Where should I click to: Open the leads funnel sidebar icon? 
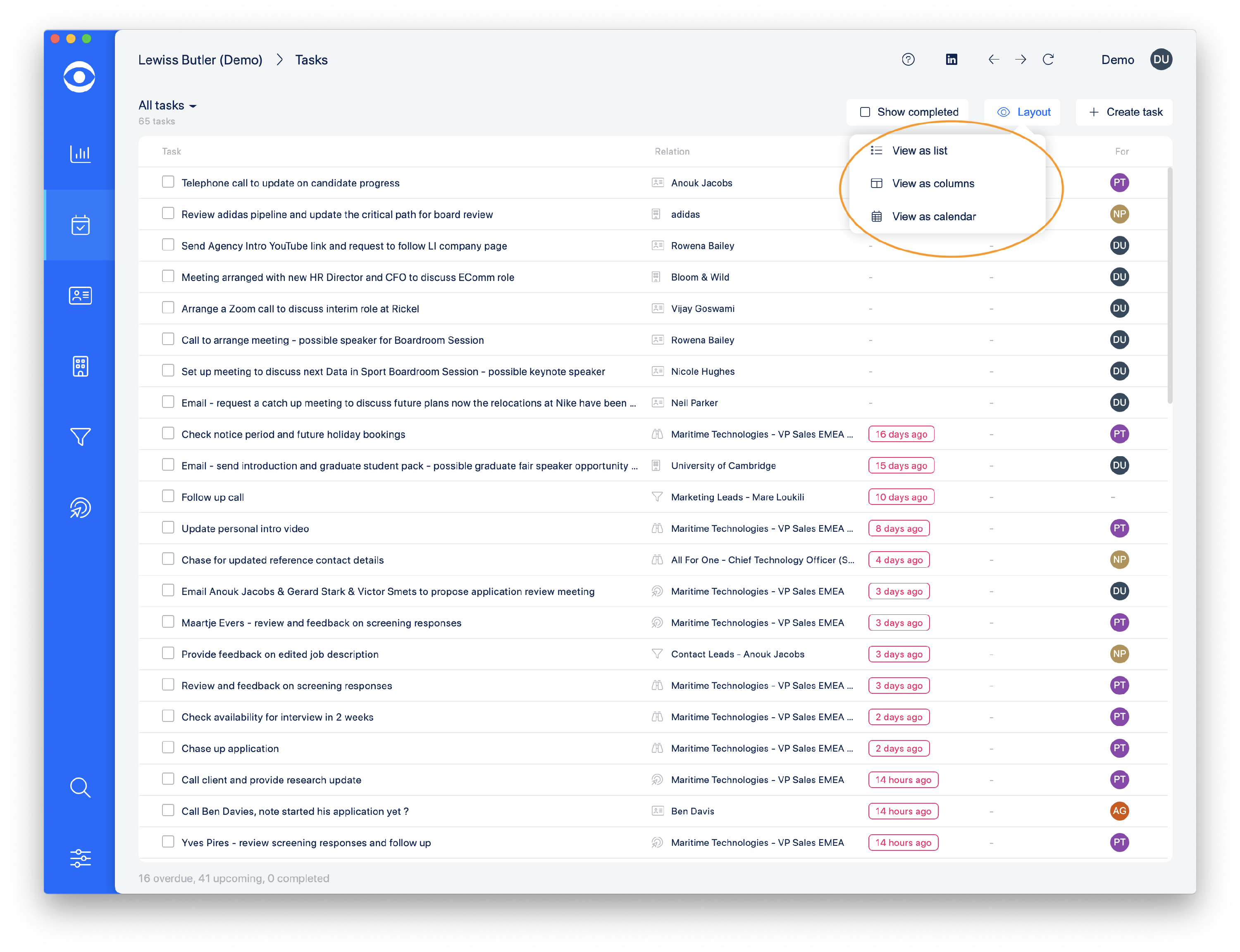click(80, 436)
